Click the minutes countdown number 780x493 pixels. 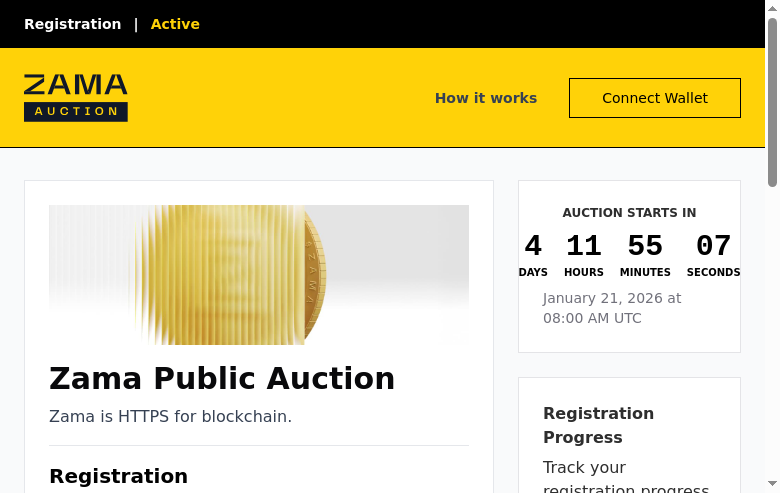tap(645, 246)
